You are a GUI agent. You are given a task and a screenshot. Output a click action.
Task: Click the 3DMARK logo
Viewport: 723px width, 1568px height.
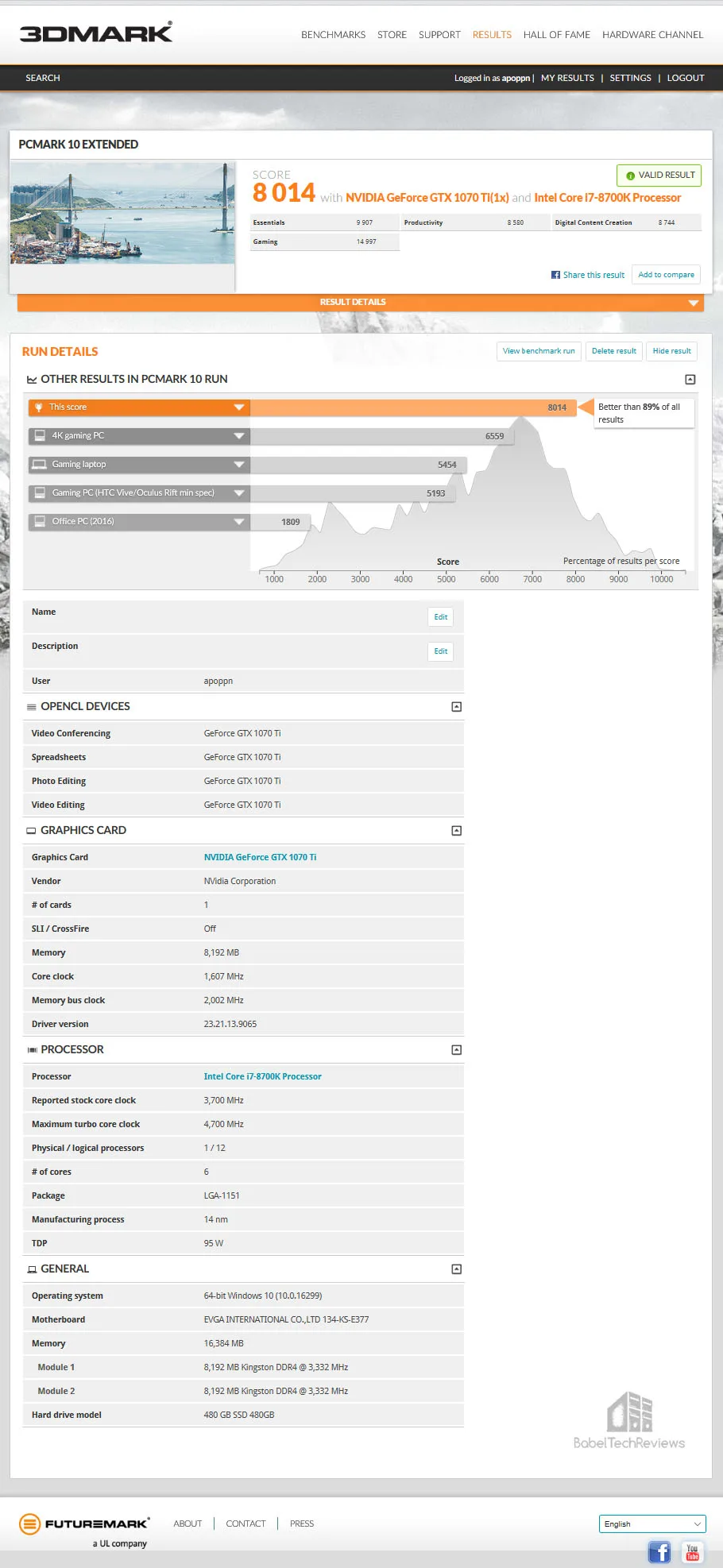95,33
